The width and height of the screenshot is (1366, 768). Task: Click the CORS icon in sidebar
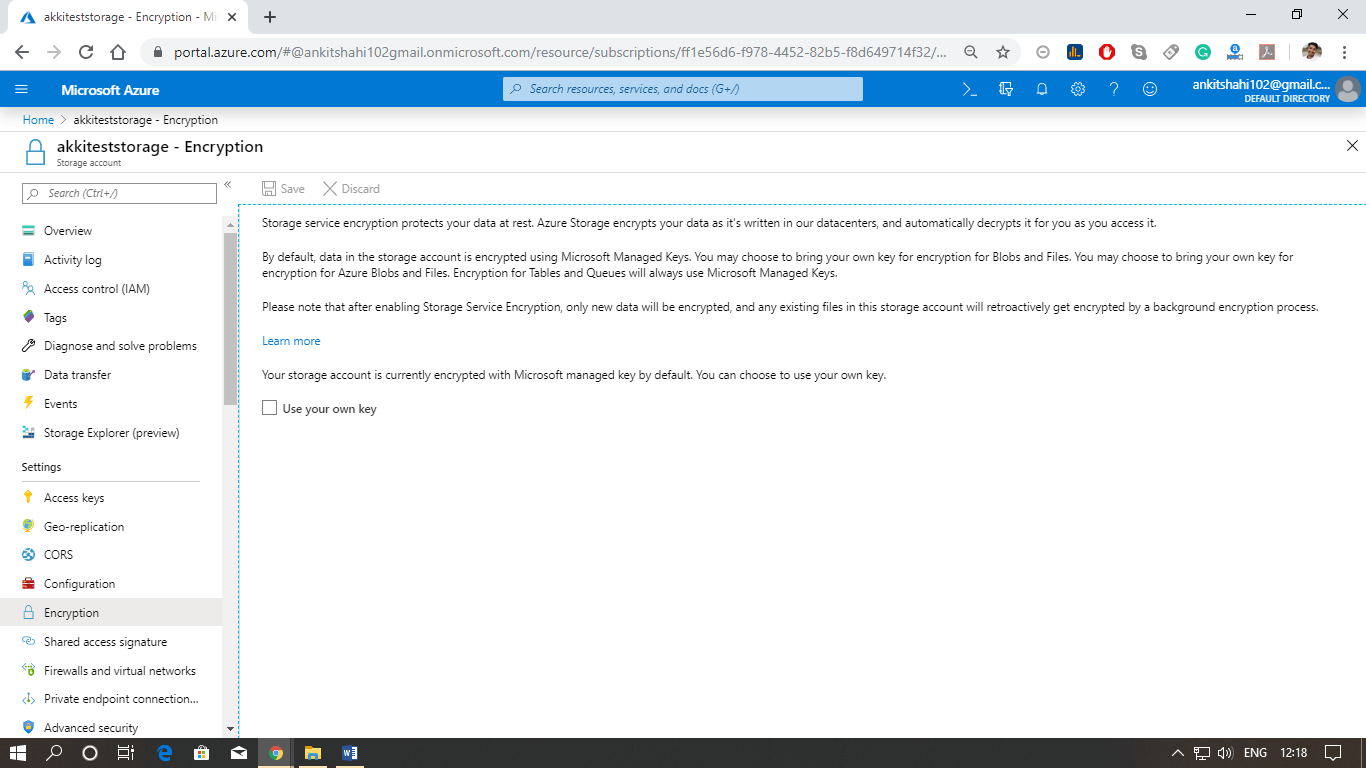point(29,555)
